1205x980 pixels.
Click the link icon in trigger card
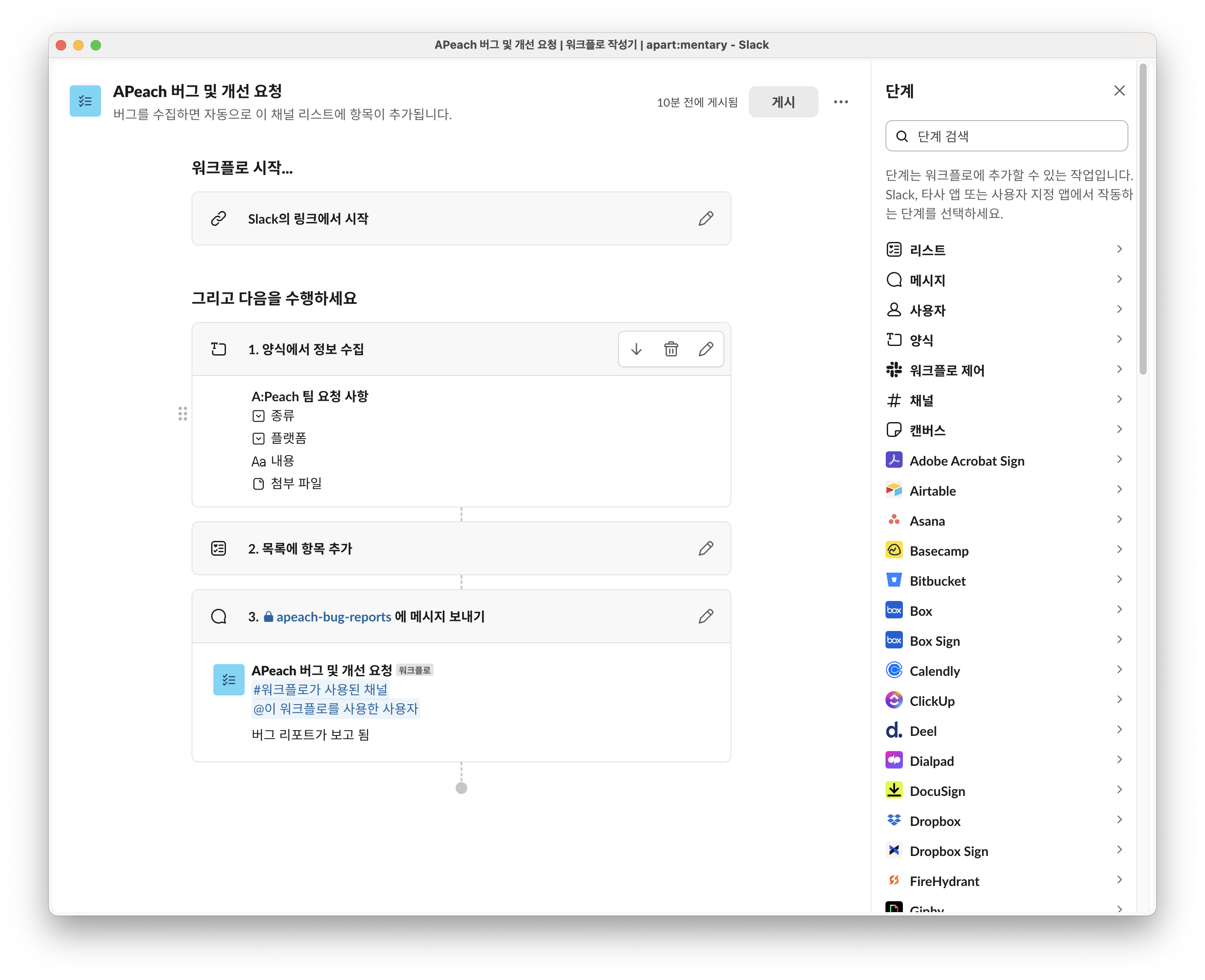219,218
